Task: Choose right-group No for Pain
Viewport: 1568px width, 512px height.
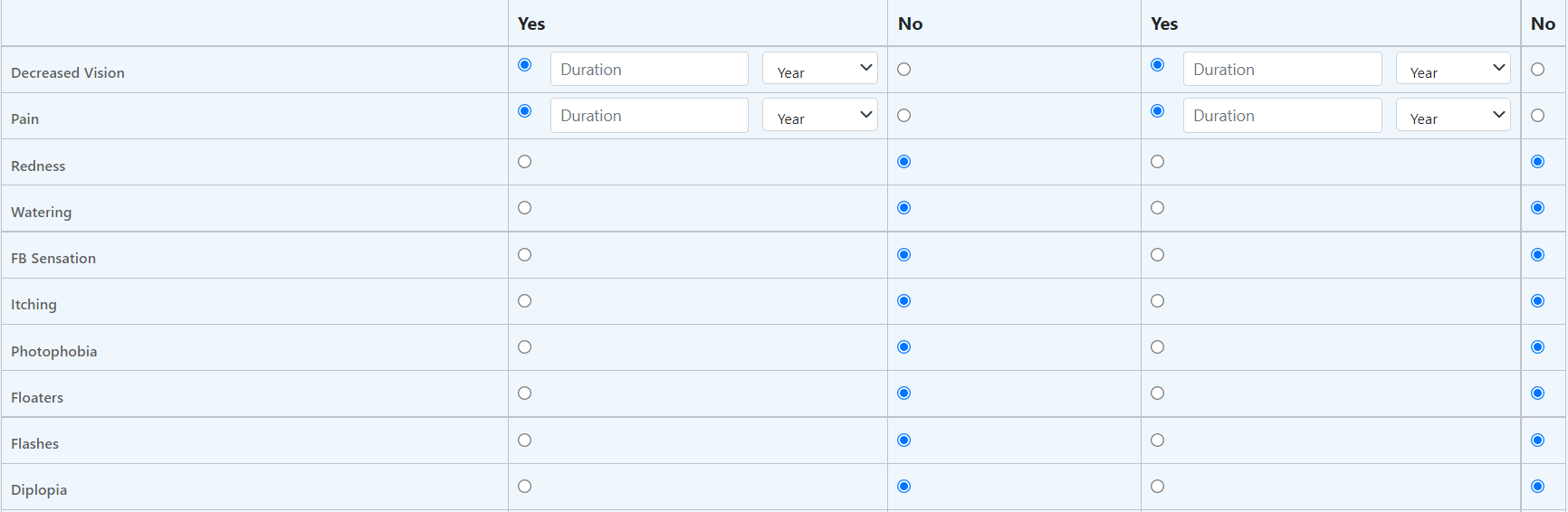Action: 1537,116
